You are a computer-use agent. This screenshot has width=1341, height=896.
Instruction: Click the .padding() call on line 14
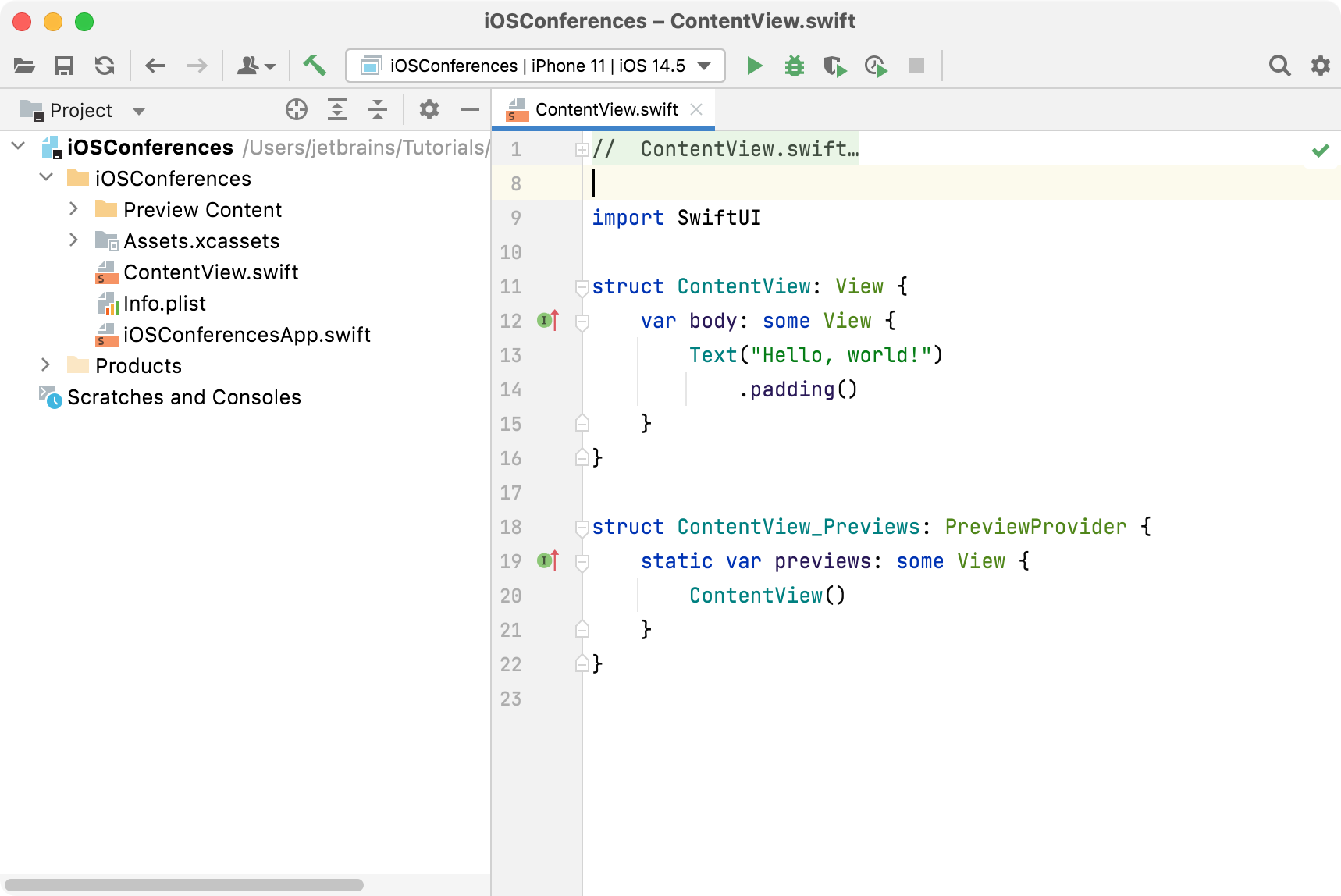click(798, 389)
